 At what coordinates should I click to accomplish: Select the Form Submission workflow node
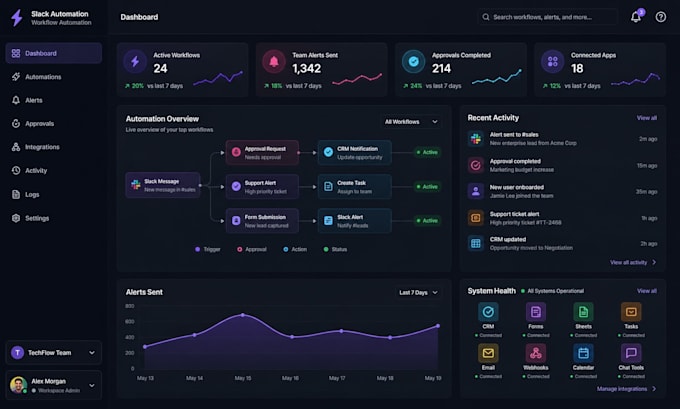(x=262, y=221)
